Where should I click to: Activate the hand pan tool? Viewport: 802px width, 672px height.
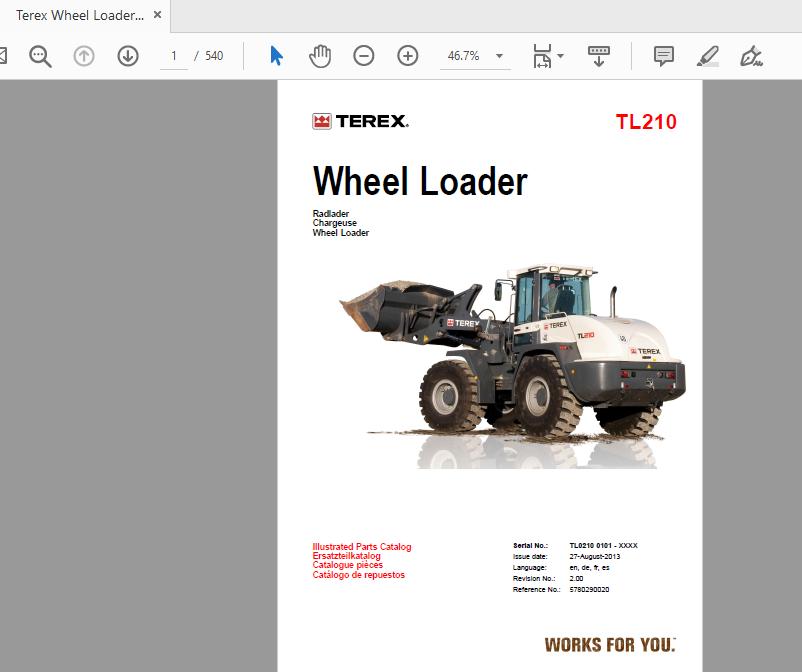320,56
